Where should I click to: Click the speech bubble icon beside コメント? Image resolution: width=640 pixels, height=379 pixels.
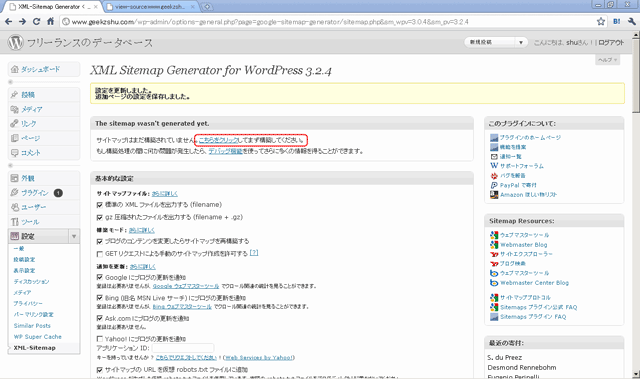tap(14, 153)
